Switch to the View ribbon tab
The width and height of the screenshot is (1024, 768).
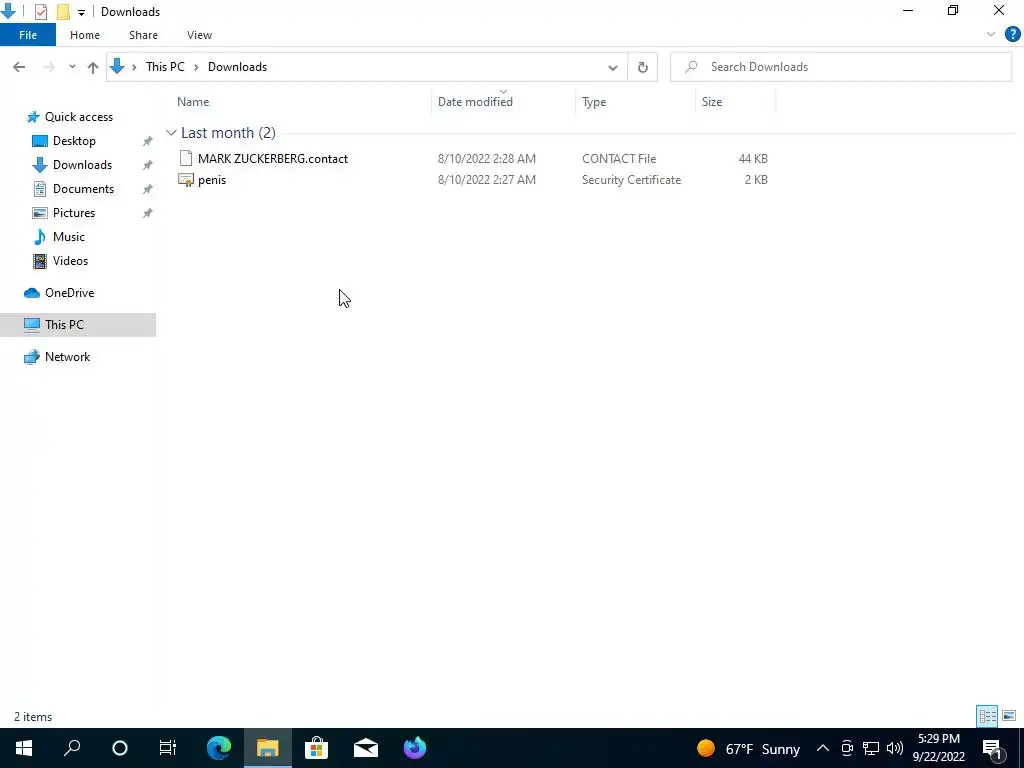point(199,35)
